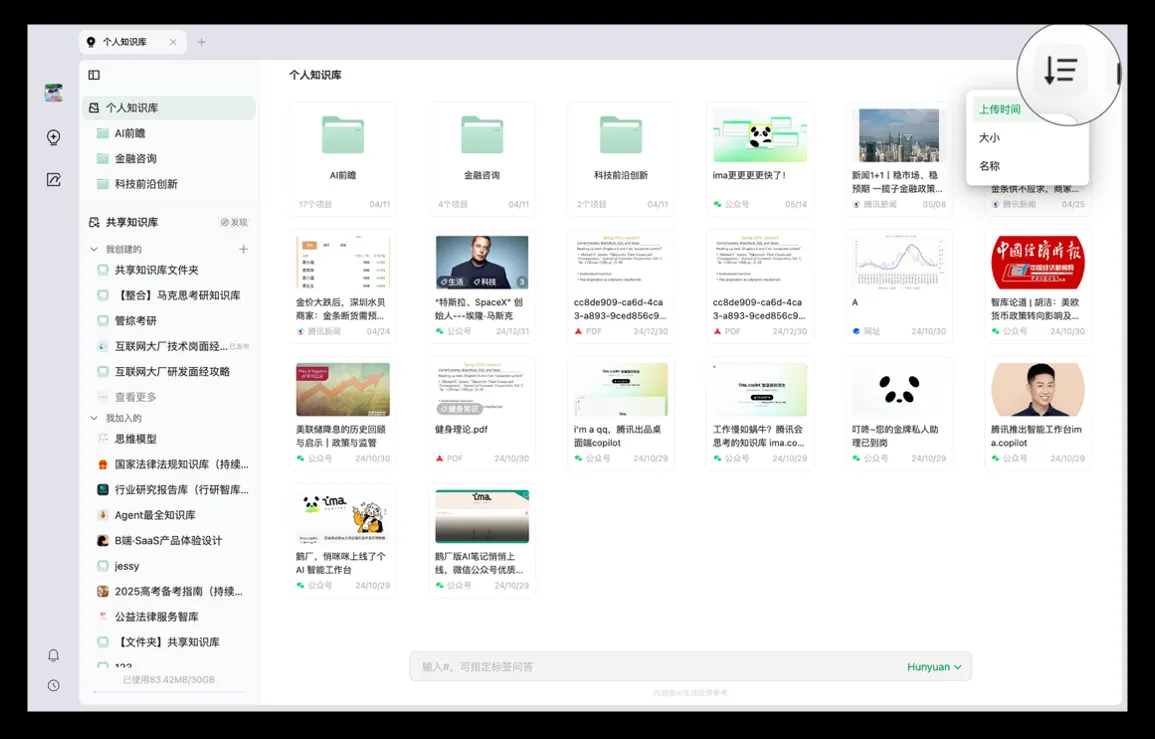The width and height of the screenshot is (1155, 739).
Task: Sort by 大小 in the sort menu
Action: tap(989, 138)
